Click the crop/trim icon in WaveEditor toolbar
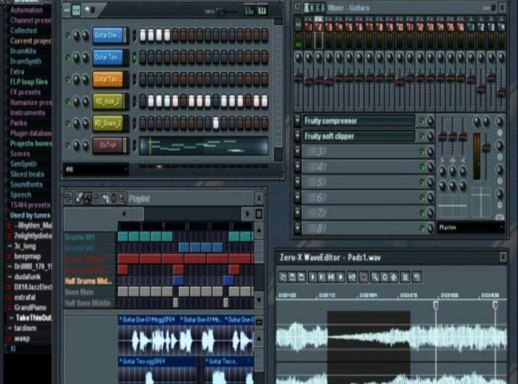 [405, 277]
